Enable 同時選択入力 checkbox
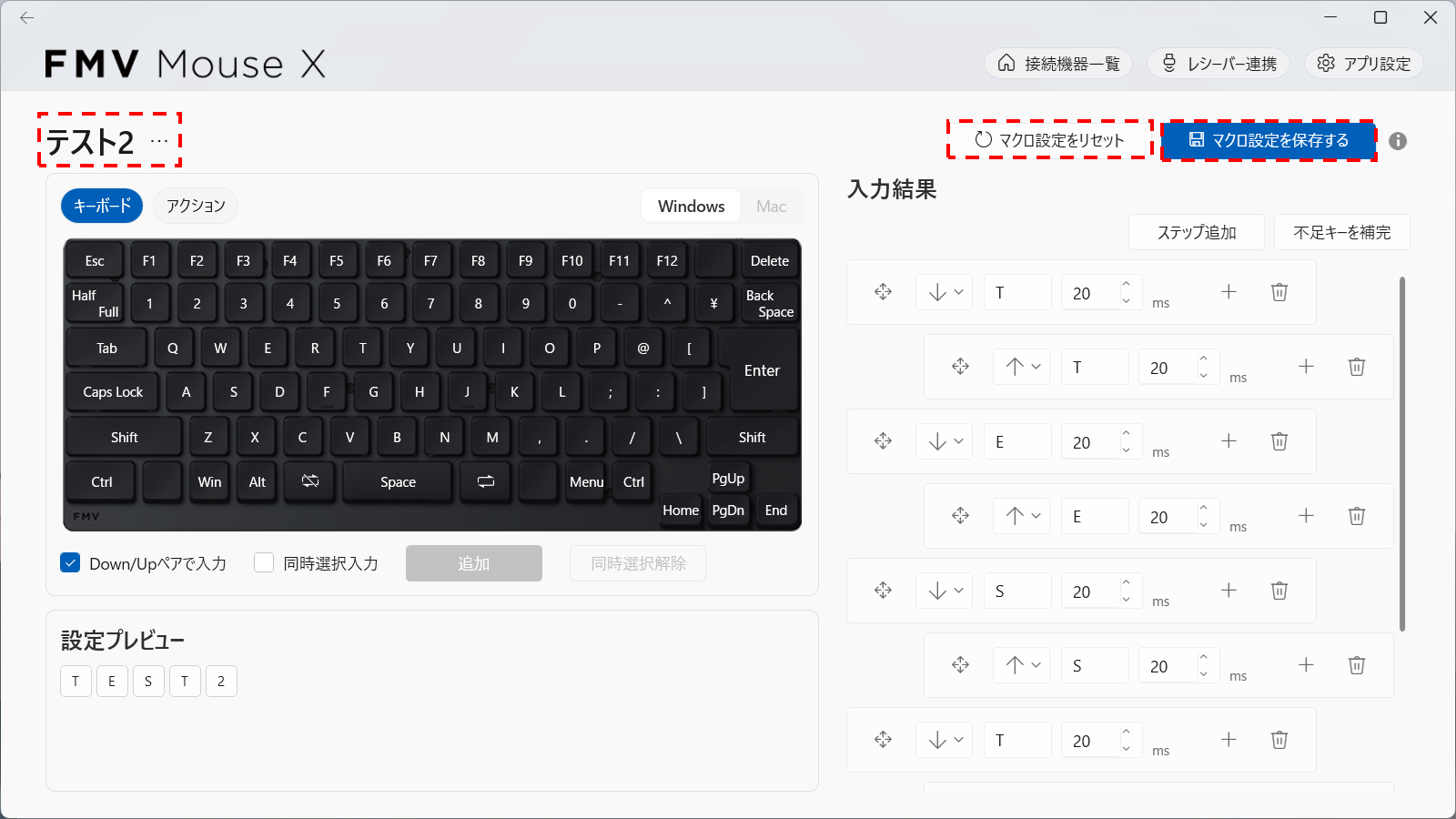The image size is (1456, 819). [264, 563]
